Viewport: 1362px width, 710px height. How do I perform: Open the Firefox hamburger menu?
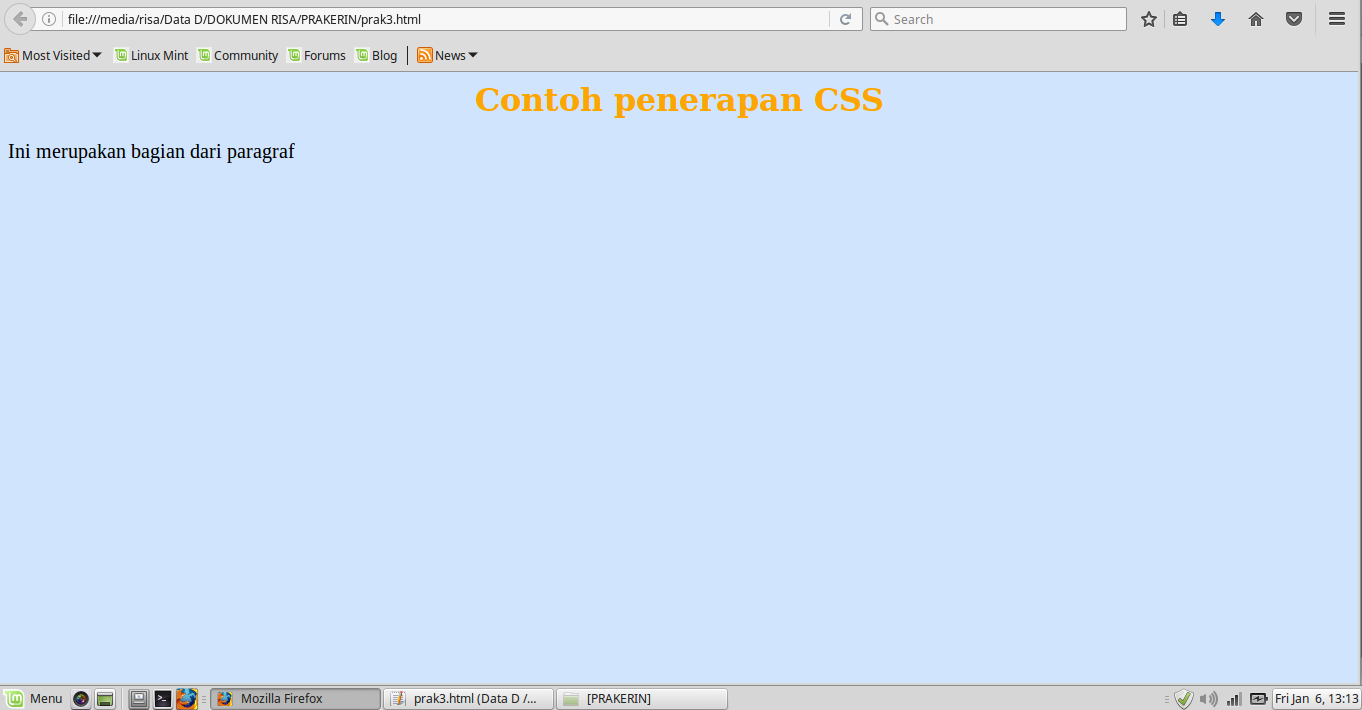point(1336,18)
